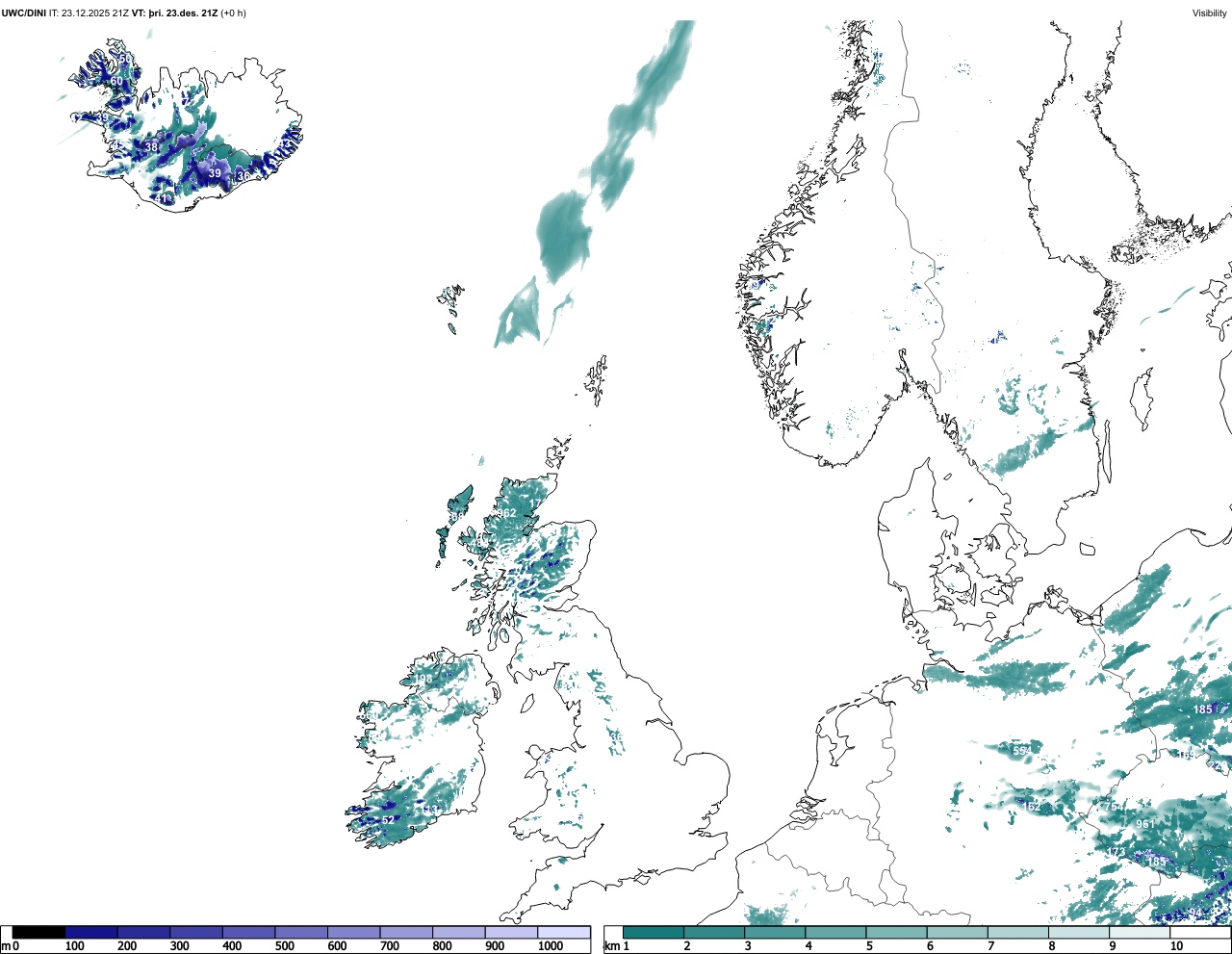This screenshot has height=954, width=1232.
Task: Click the "961" value in the southeast
Action: pyautogui.click(x=1144, y=824)
